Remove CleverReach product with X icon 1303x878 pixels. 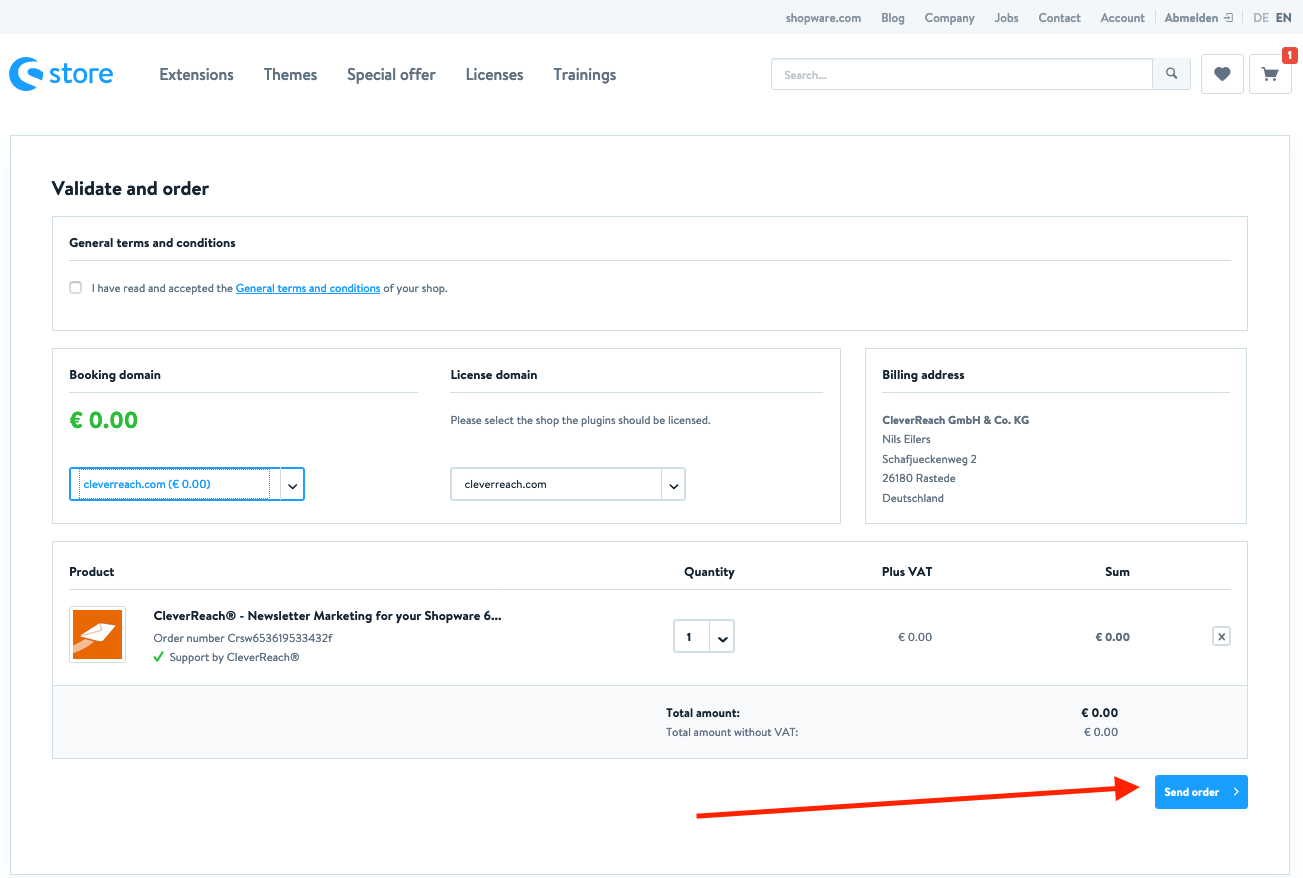(1221, 636)
